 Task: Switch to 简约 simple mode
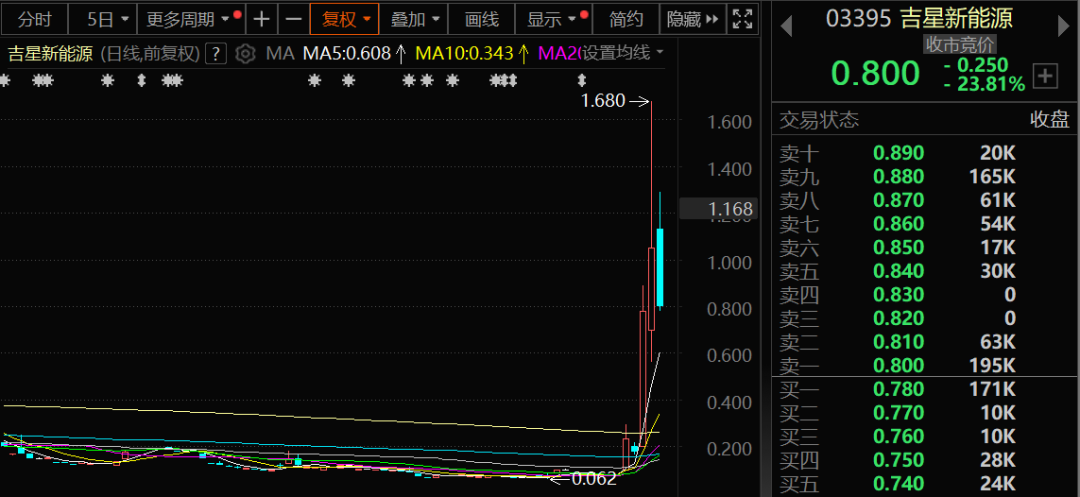pos(625,19)
